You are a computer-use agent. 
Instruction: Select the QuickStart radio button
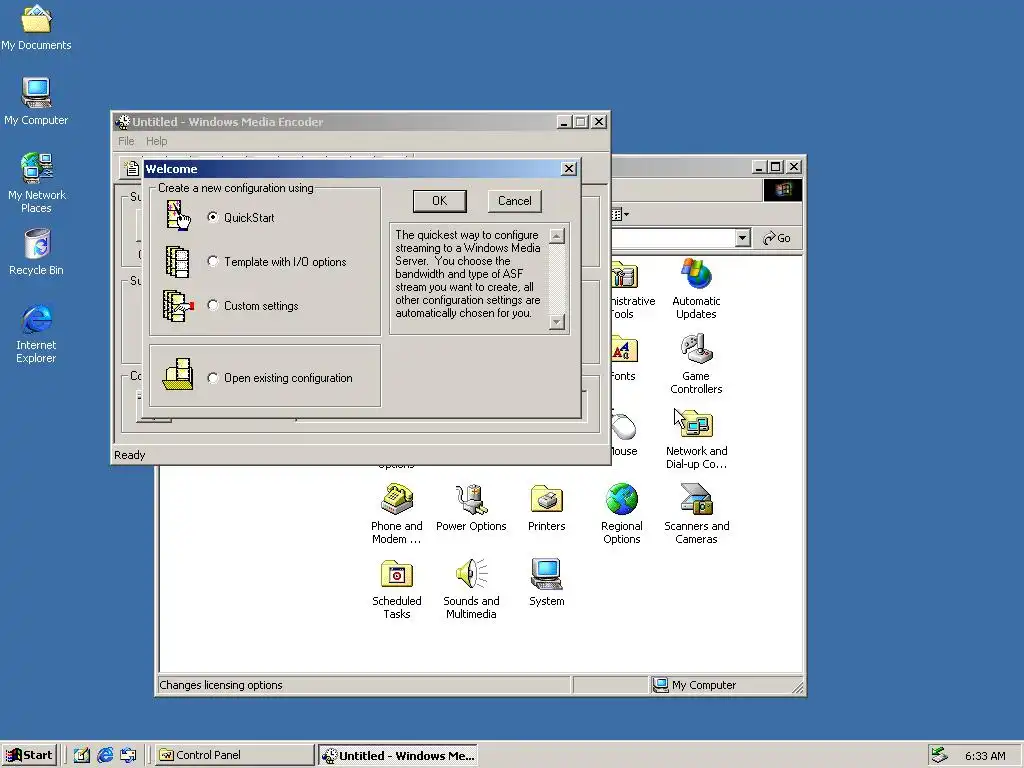coord(213,217)
